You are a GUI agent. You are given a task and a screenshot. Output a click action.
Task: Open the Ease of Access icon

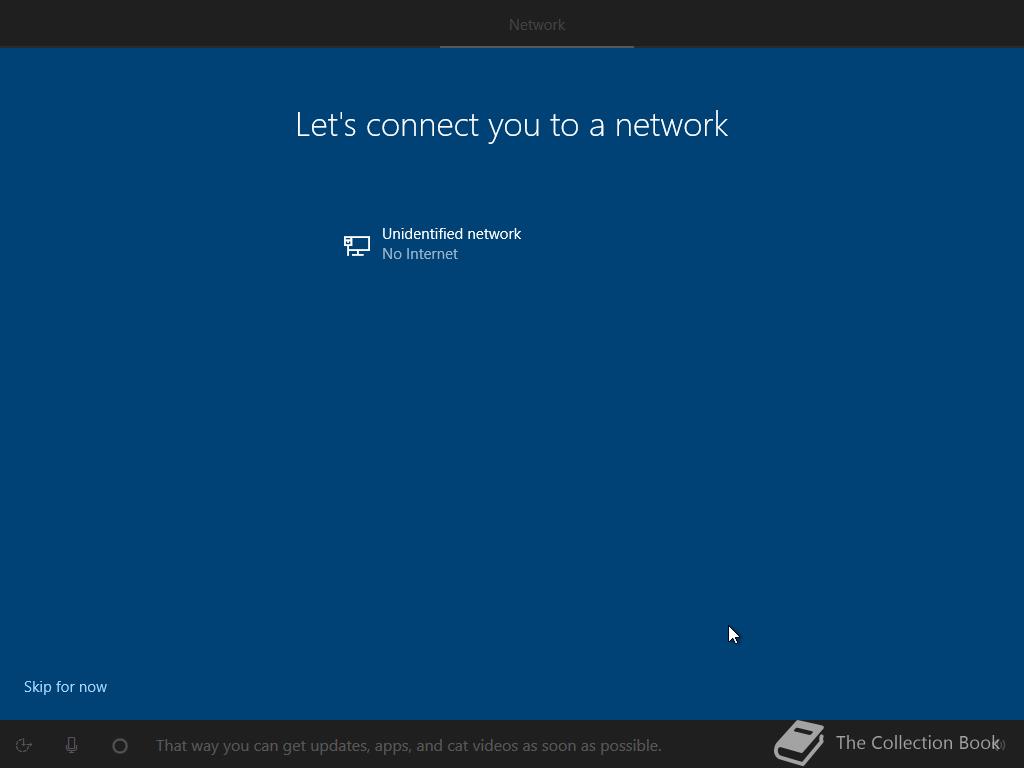[x=24, y=745]
